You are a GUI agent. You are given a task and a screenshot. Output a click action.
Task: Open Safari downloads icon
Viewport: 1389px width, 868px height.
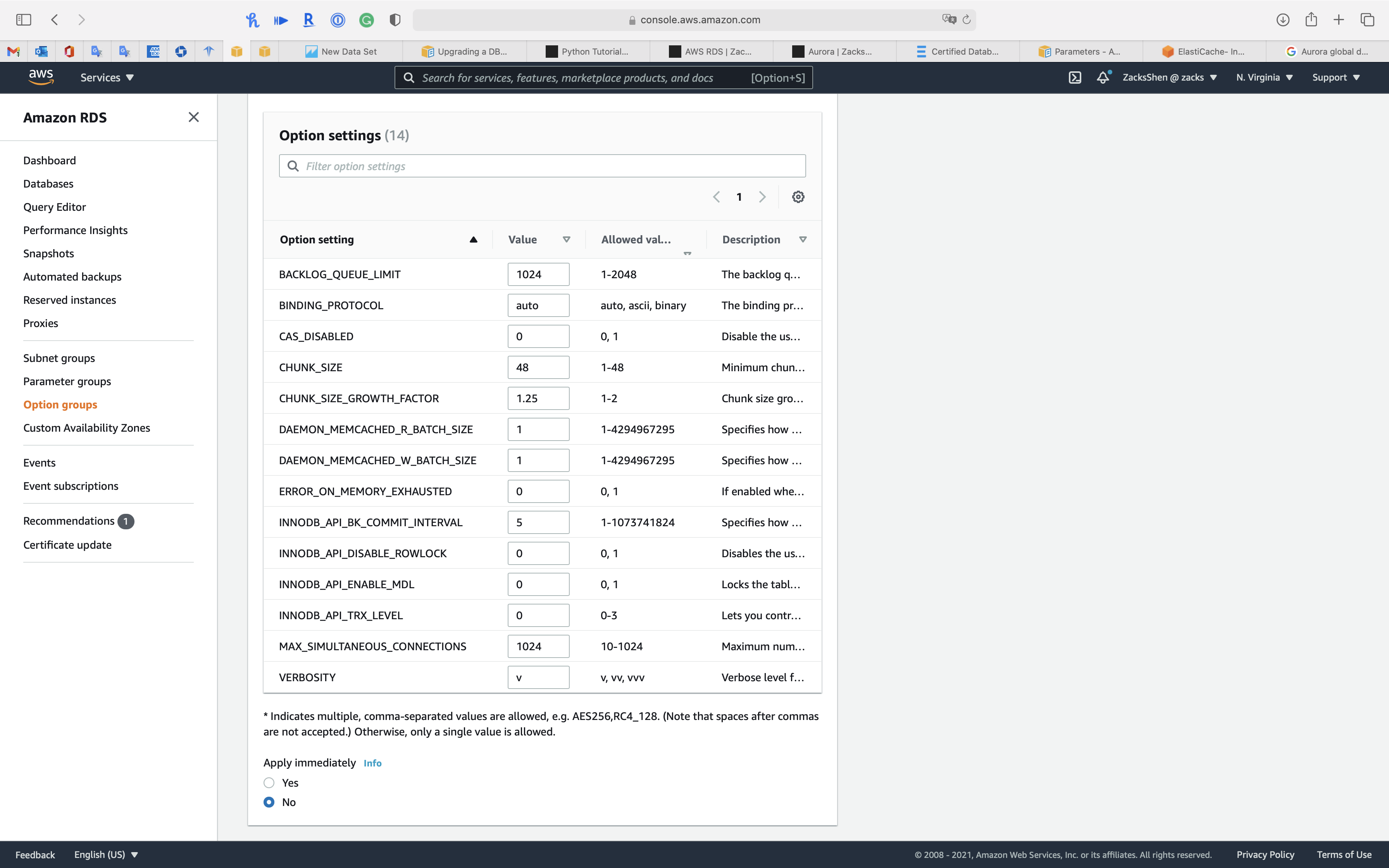[1282, 20]
